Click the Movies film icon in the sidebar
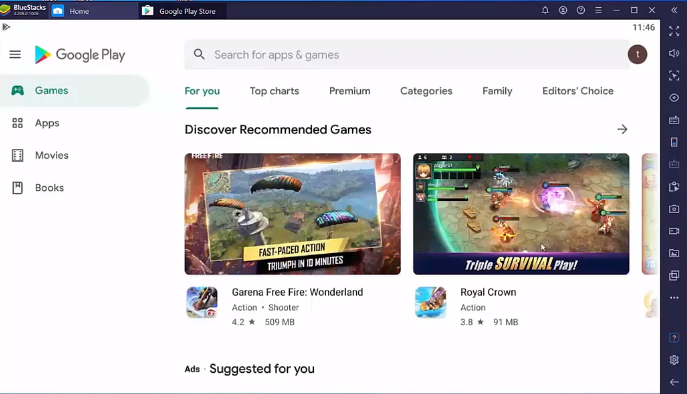The image size is (687, 394). click(18, 155)
